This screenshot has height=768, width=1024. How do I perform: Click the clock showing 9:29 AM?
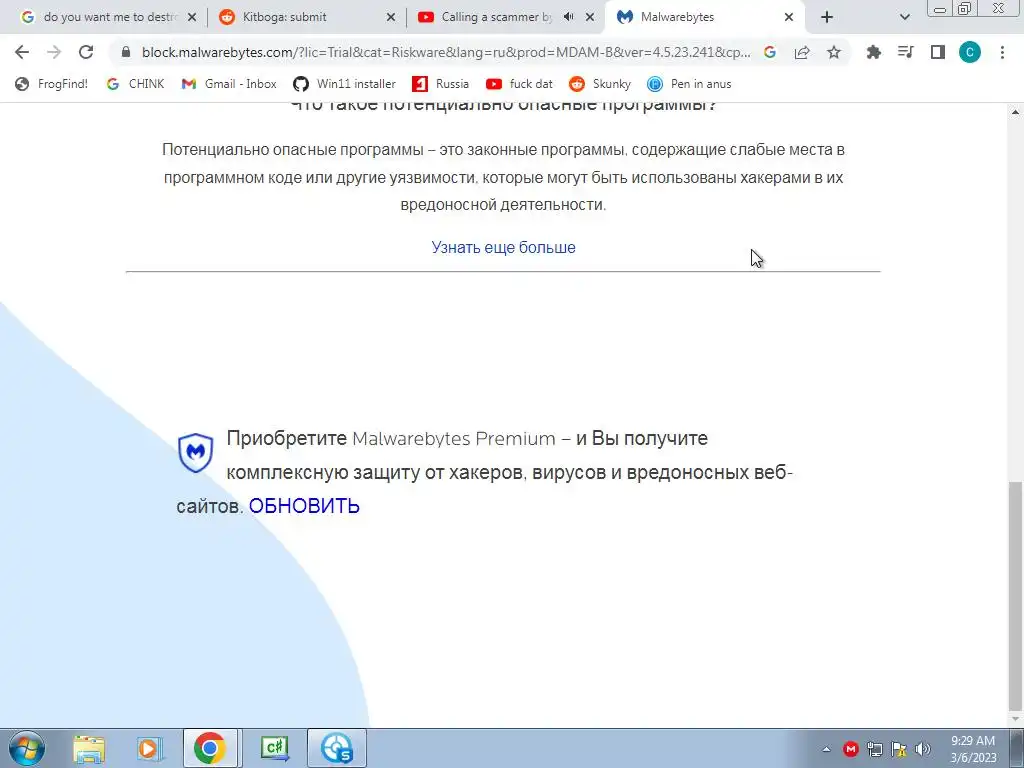[973, 749]
